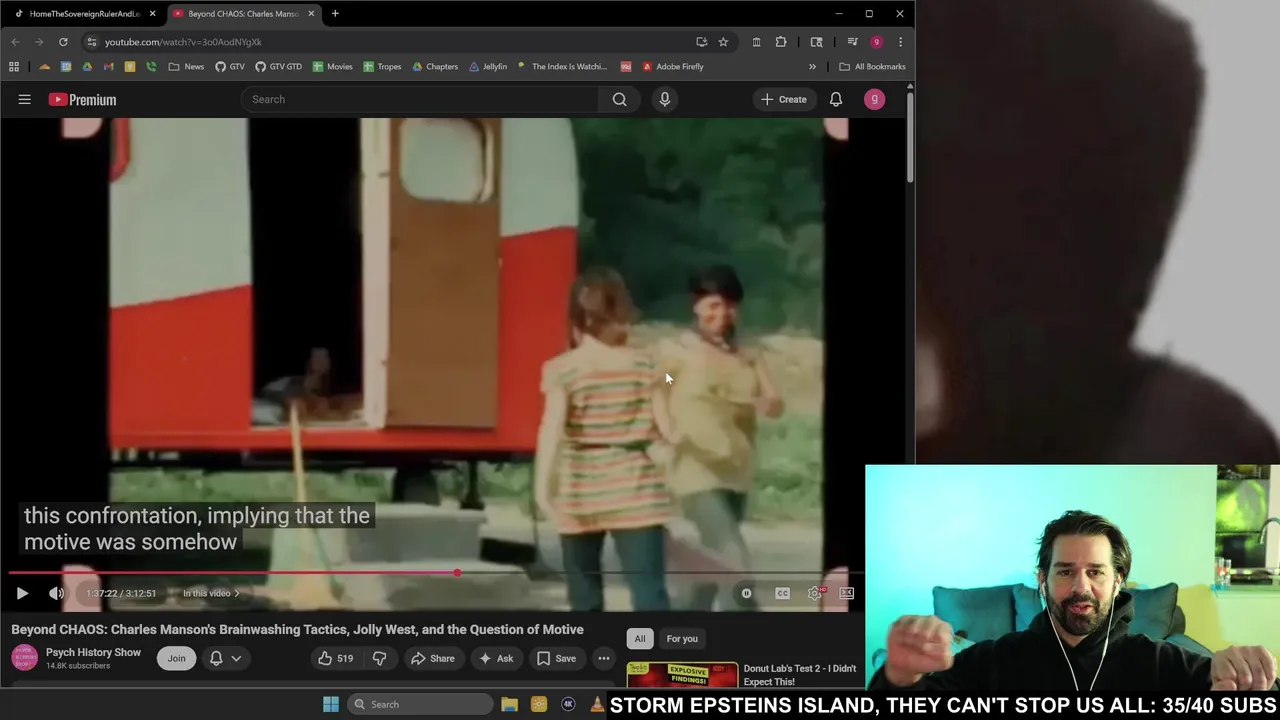Open the YouTube guide hamburger menu
The height and width of the screenshot is (720, 1280).
click(x=25, y=99)
